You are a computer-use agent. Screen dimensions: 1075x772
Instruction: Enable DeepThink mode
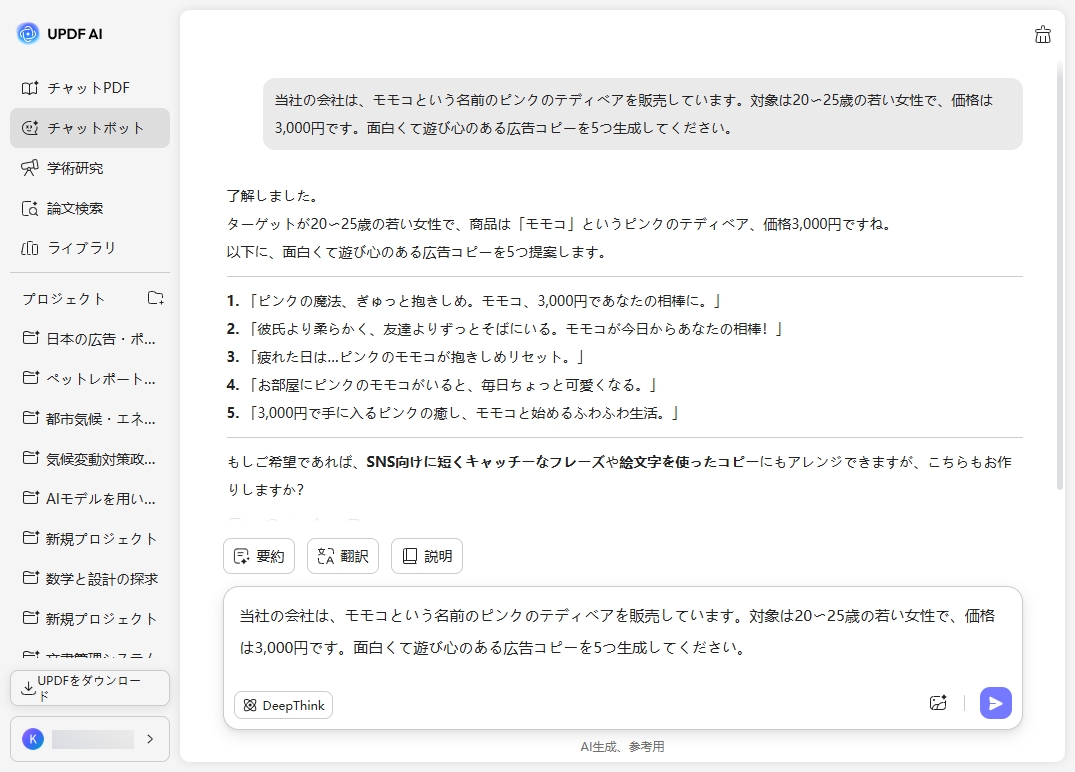tap(283, 705)
